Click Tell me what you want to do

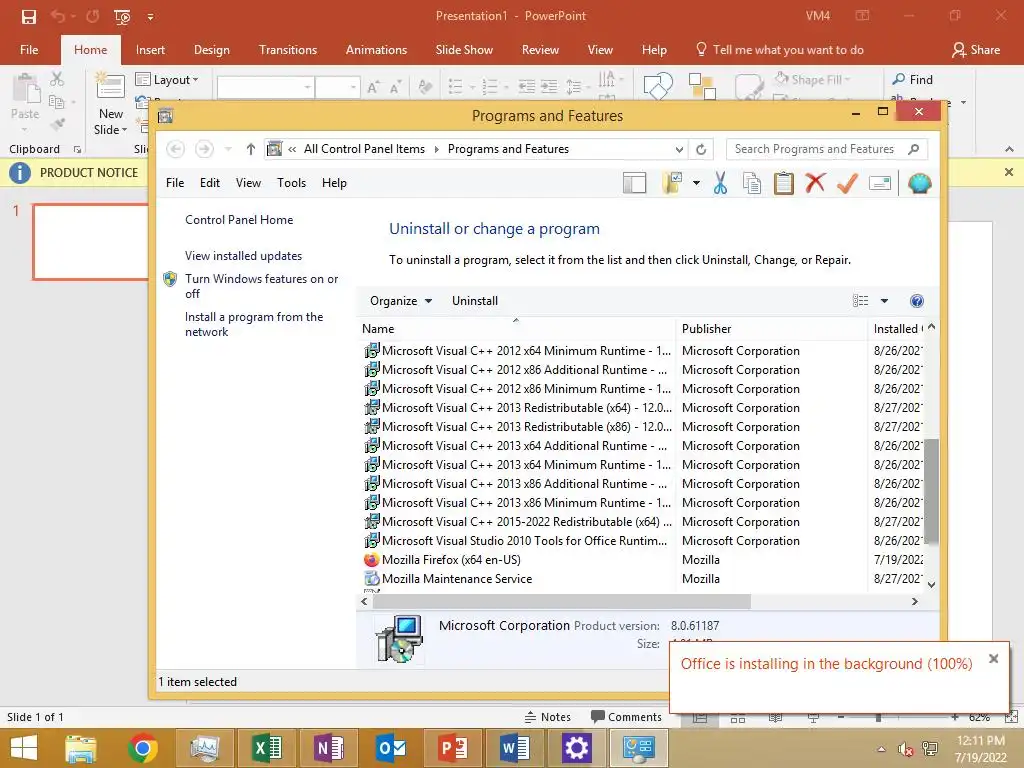(780, 50)
